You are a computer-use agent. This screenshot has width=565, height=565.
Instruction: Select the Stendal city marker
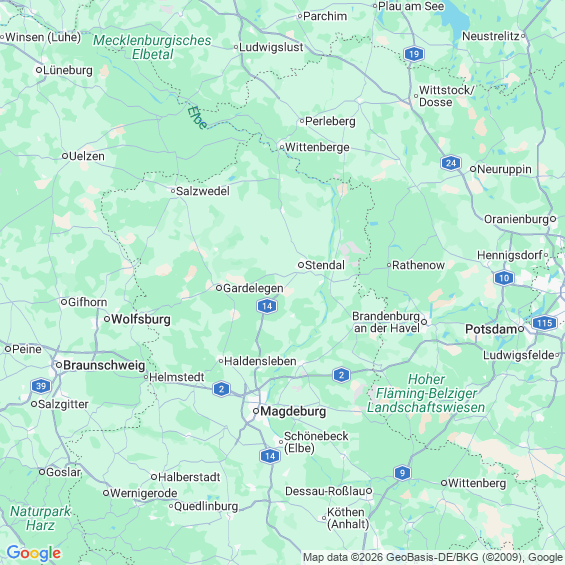click(x=301, y=265)
